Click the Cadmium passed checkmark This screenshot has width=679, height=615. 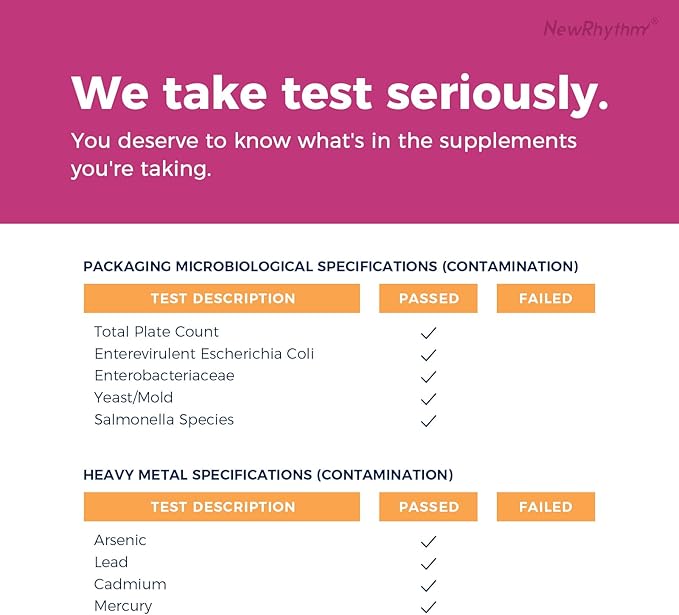(x=429, y=585)
